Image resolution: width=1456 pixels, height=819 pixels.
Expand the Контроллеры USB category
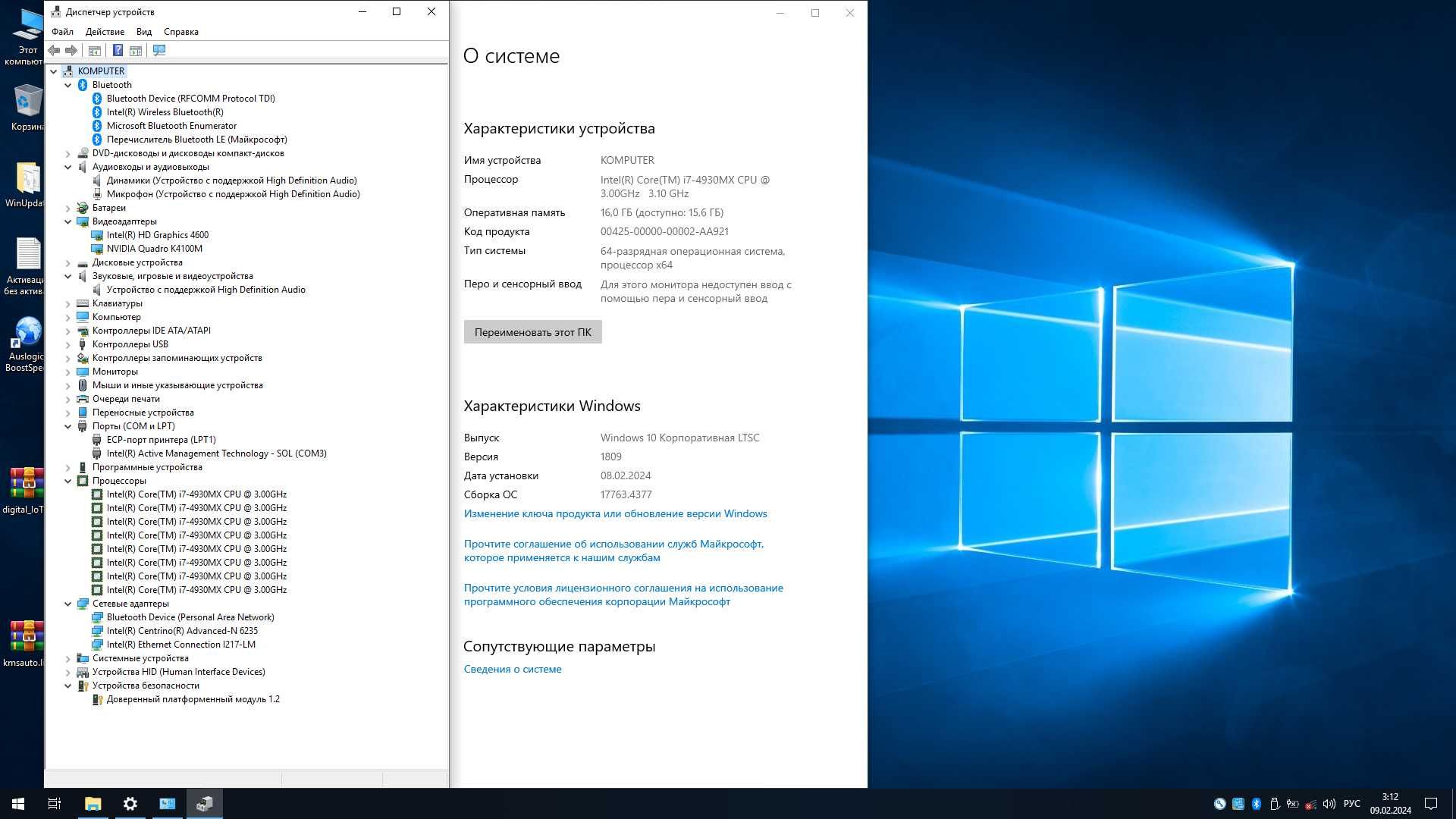(68, 344)
